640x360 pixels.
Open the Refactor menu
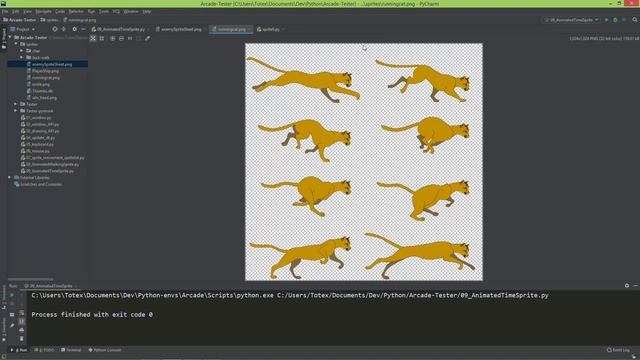pos(76,11)
